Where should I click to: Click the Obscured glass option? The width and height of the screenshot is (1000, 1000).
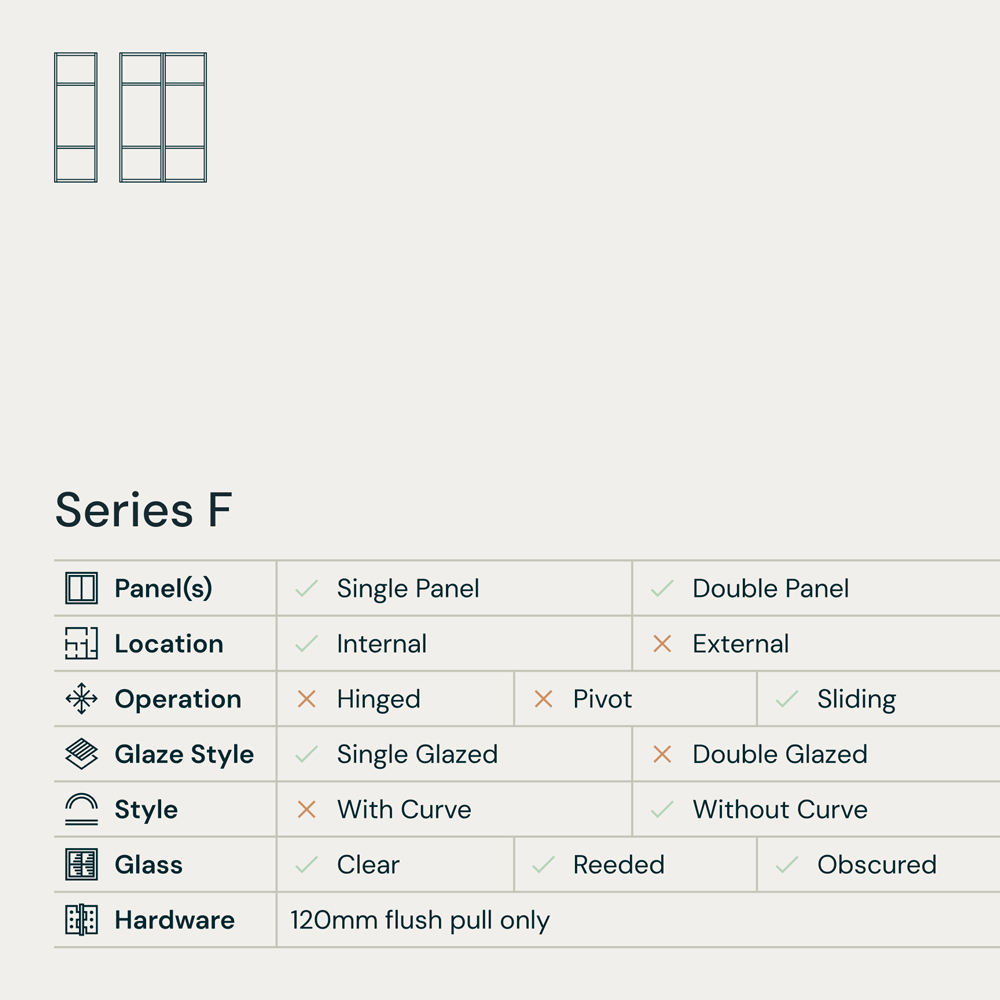click(876, 865)
